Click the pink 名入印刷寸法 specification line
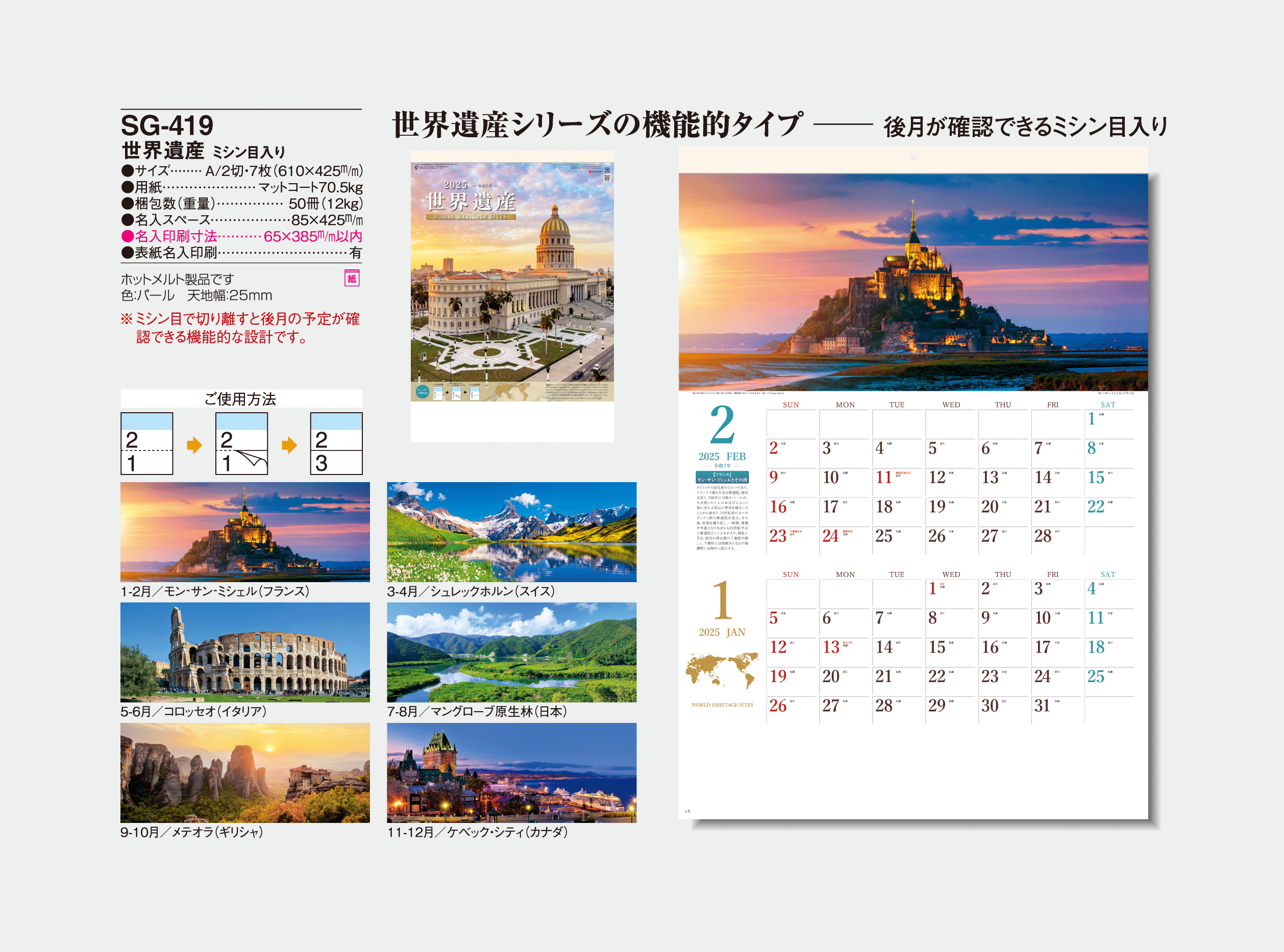Screen dimensions: 1284x952 [241, 236]
